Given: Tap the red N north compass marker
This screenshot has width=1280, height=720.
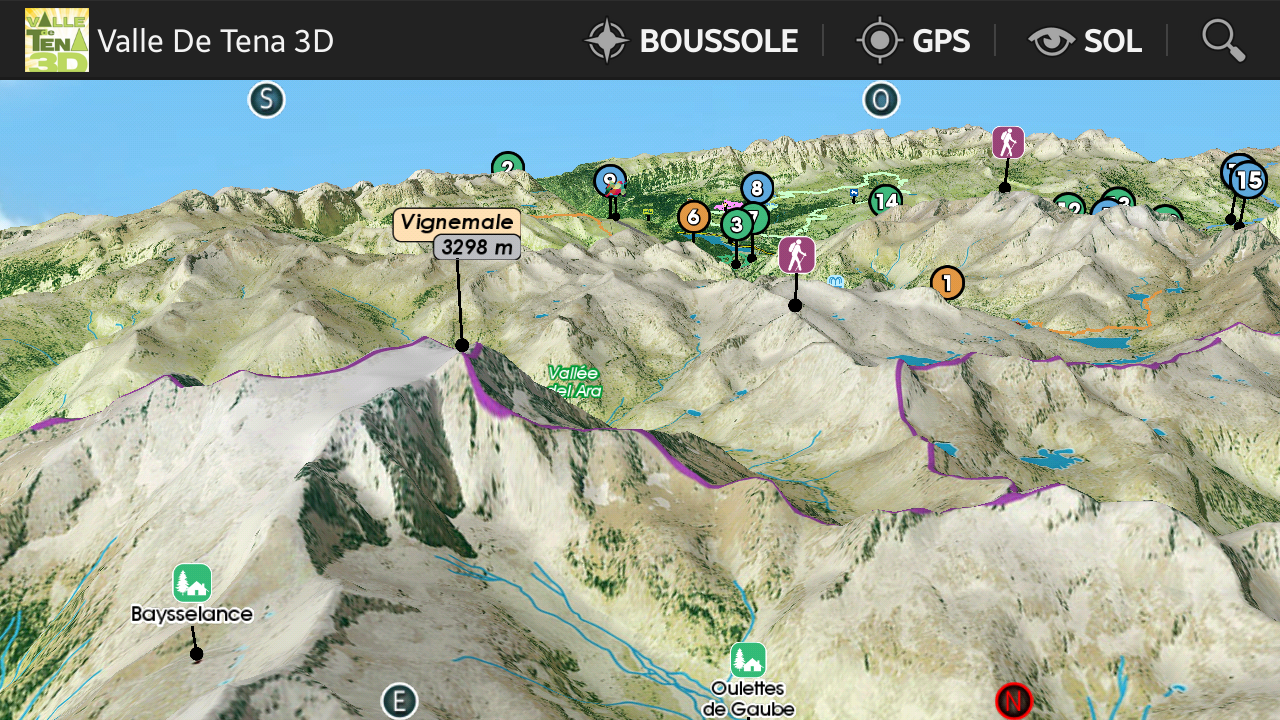Looking at the screenshot, I should coord(1014,700).
